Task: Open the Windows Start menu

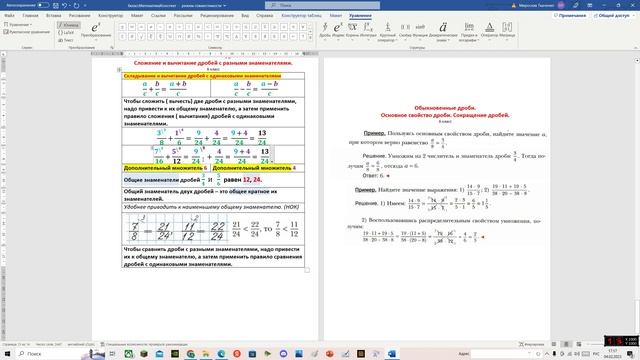Action: [x=7, y=353]
